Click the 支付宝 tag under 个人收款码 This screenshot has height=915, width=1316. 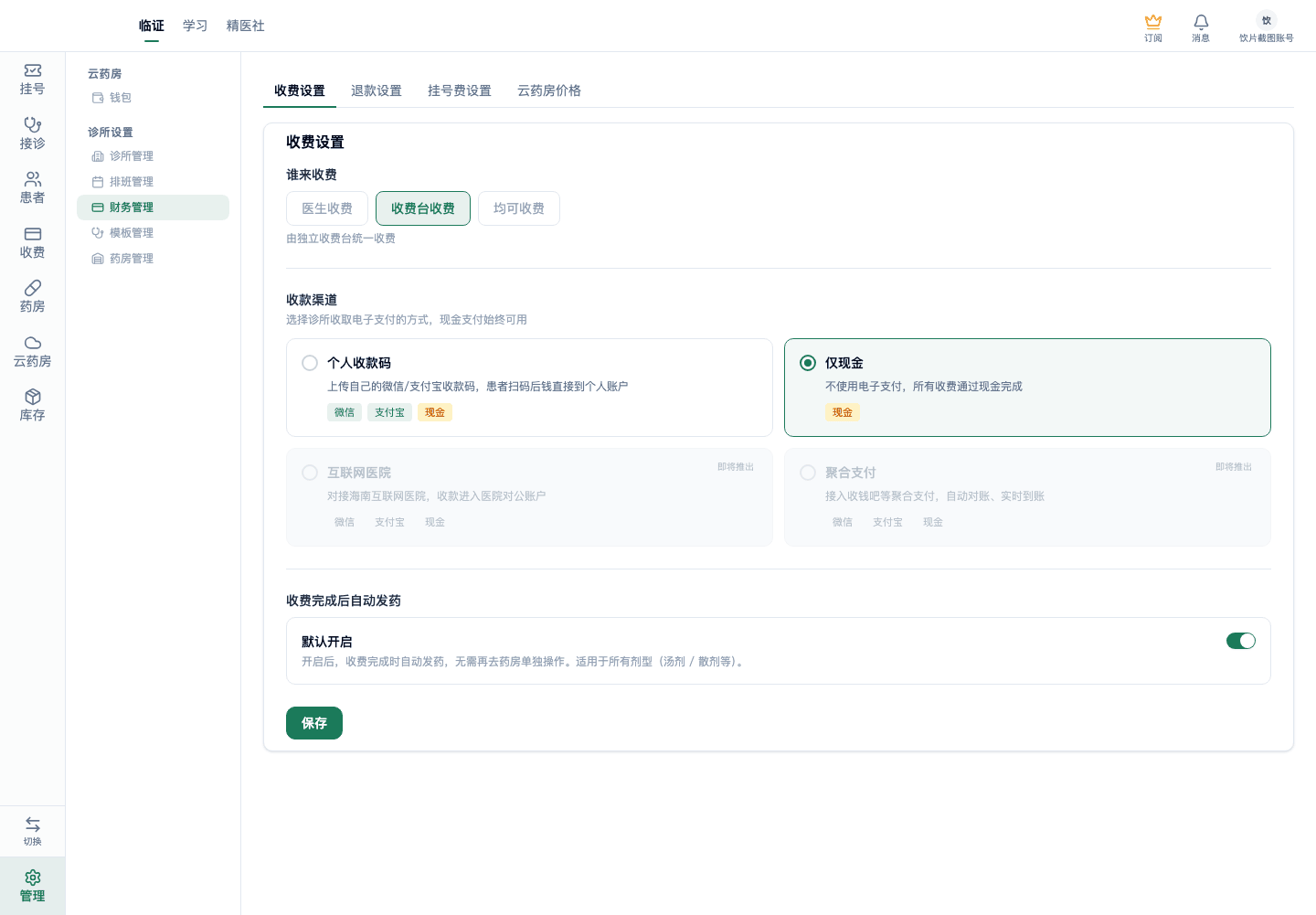pos(389,412)
